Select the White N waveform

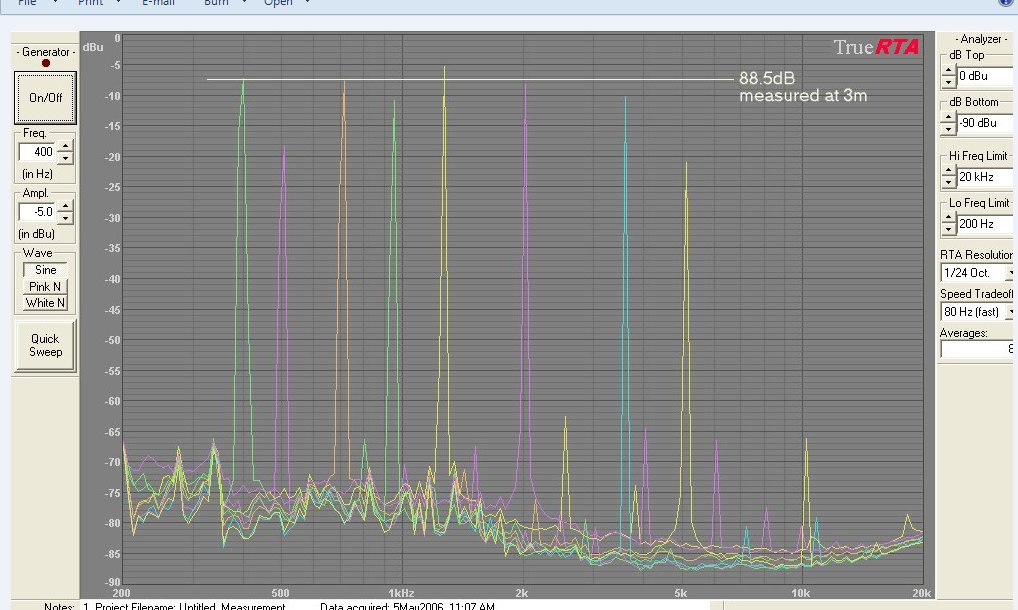click(45, 303)
